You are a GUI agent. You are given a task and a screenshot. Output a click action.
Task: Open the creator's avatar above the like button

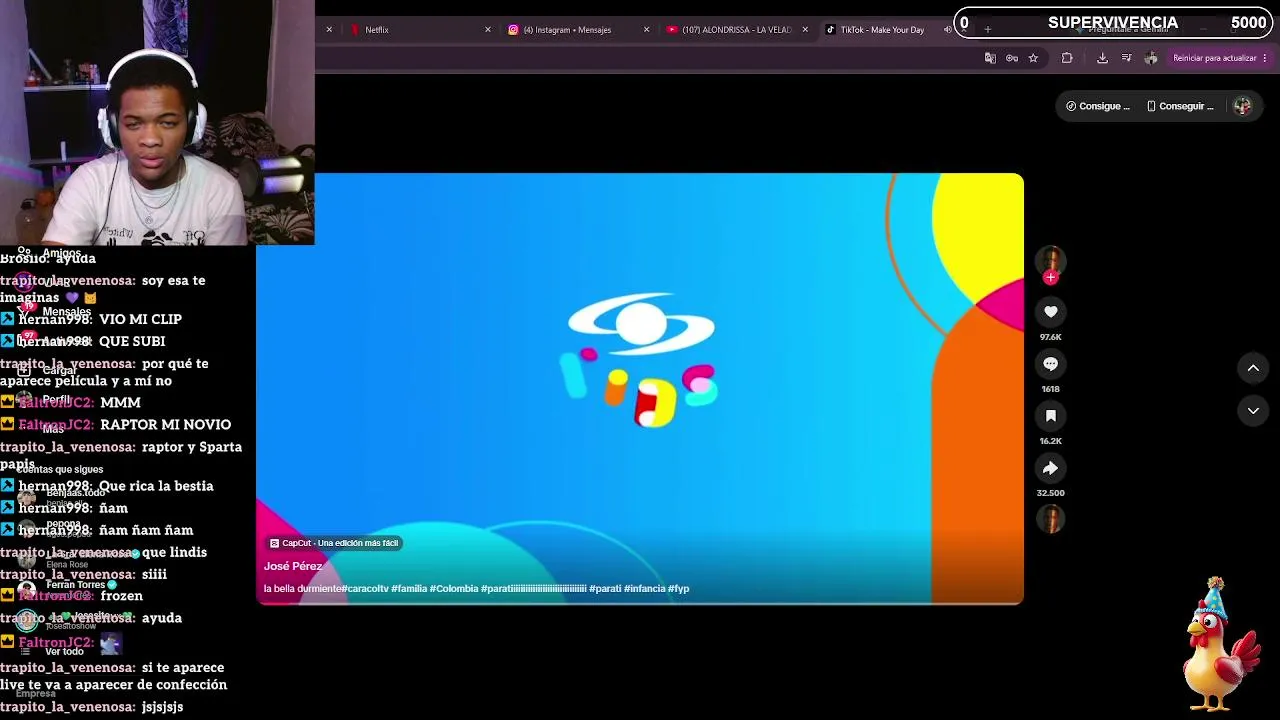tap(1050, 260)
